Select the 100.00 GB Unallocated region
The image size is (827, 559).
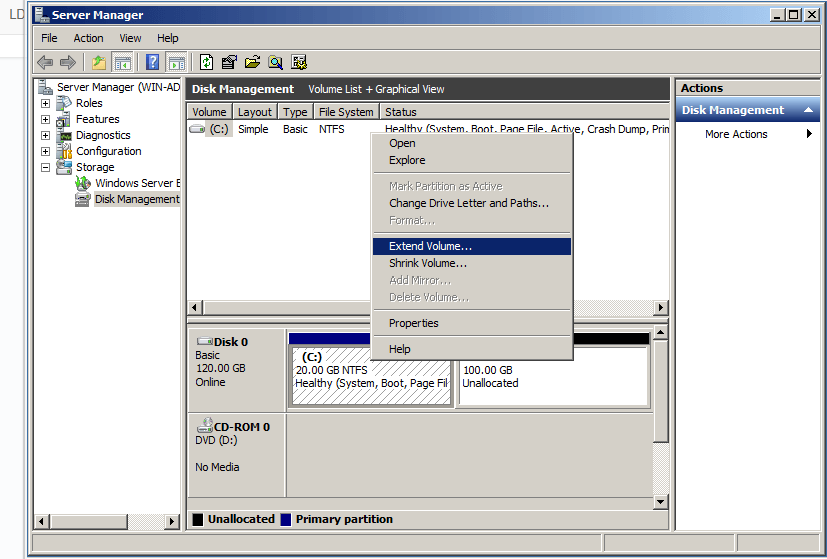tap(554, 376)
